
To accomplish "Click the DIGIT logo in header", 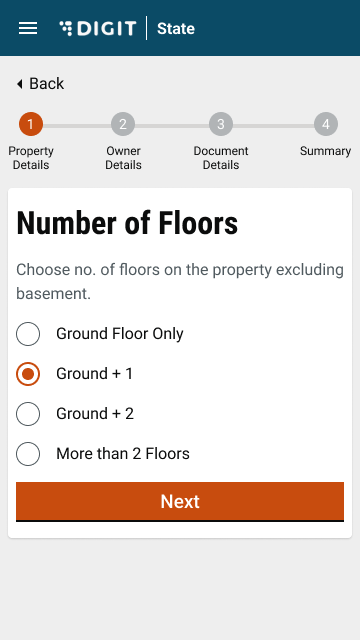I will coord(98,29).
